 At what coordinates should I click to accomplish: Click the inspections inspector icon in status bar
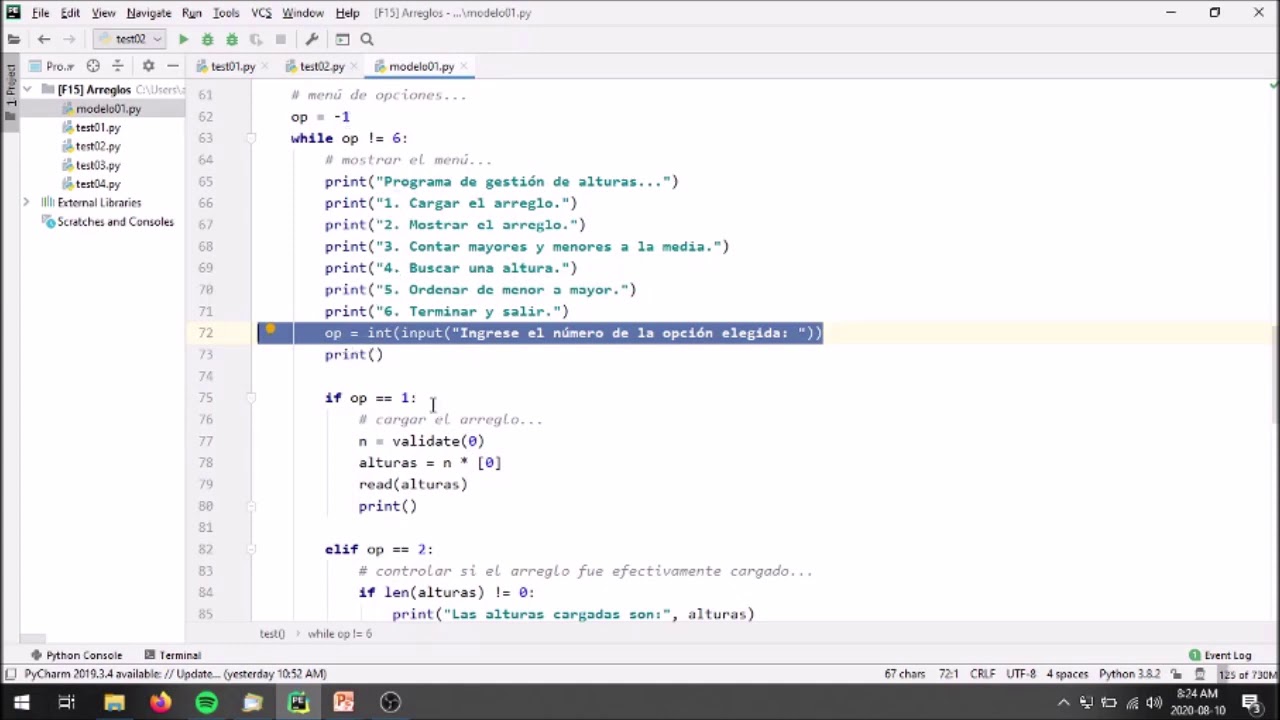click(1200, 674)
